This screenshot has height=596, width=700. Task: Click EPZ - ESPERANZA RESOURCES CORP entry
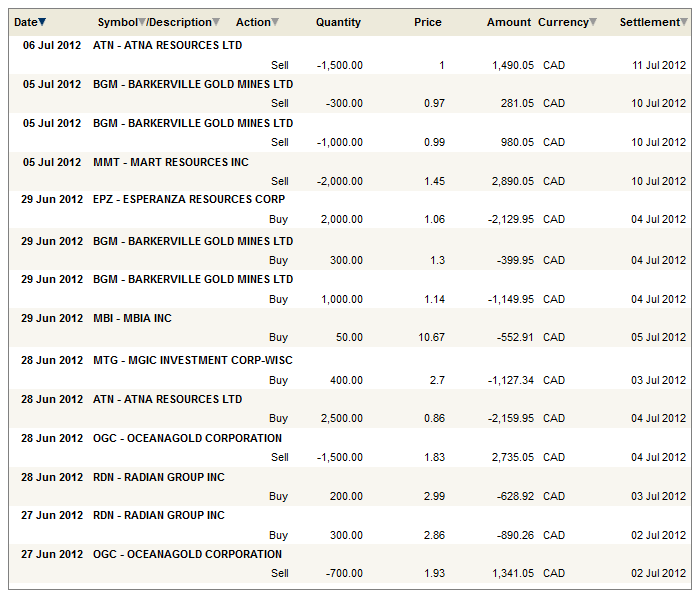(188, 199)
